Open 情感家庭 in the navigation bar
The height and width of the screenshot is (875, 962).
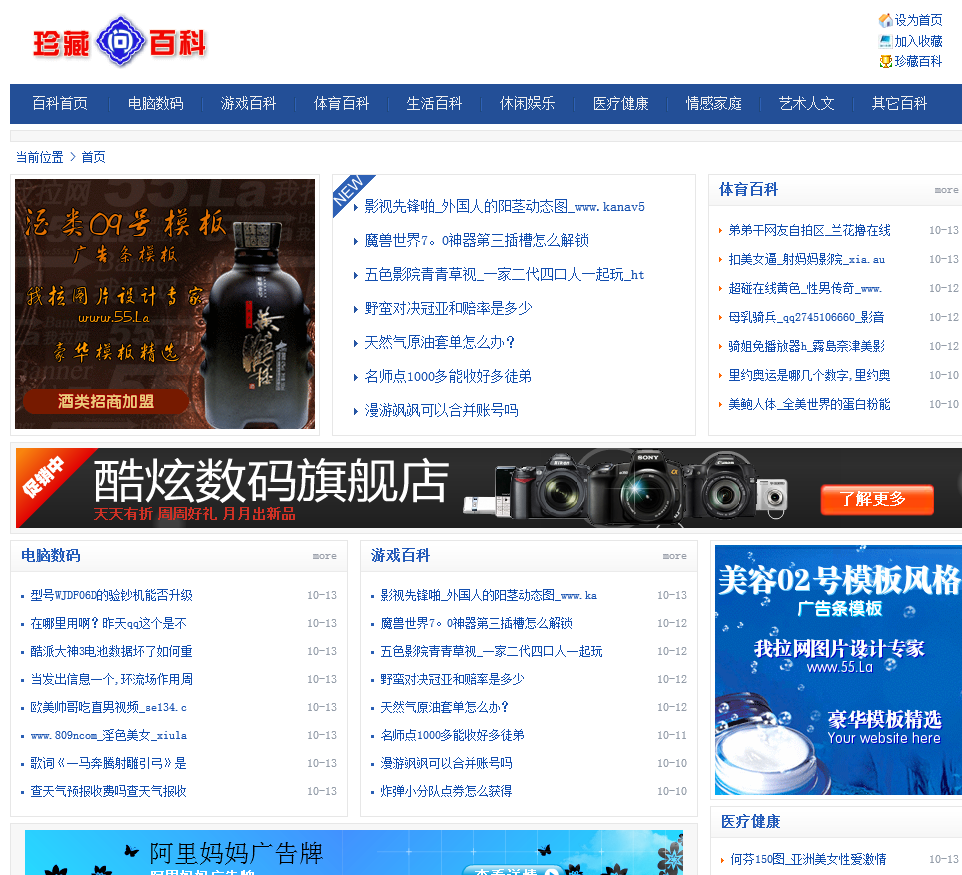click(714, 104)
